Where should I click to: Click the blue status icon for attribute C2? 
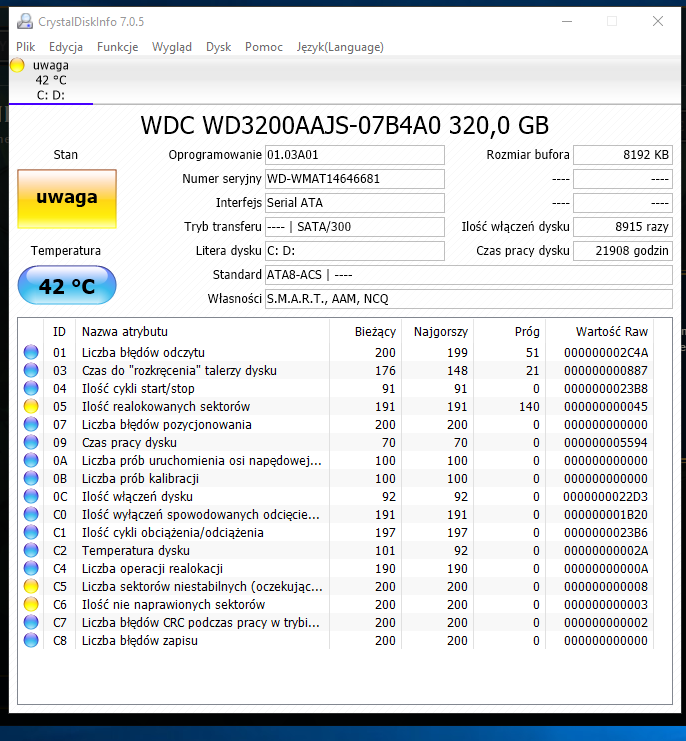coord(31,550)
